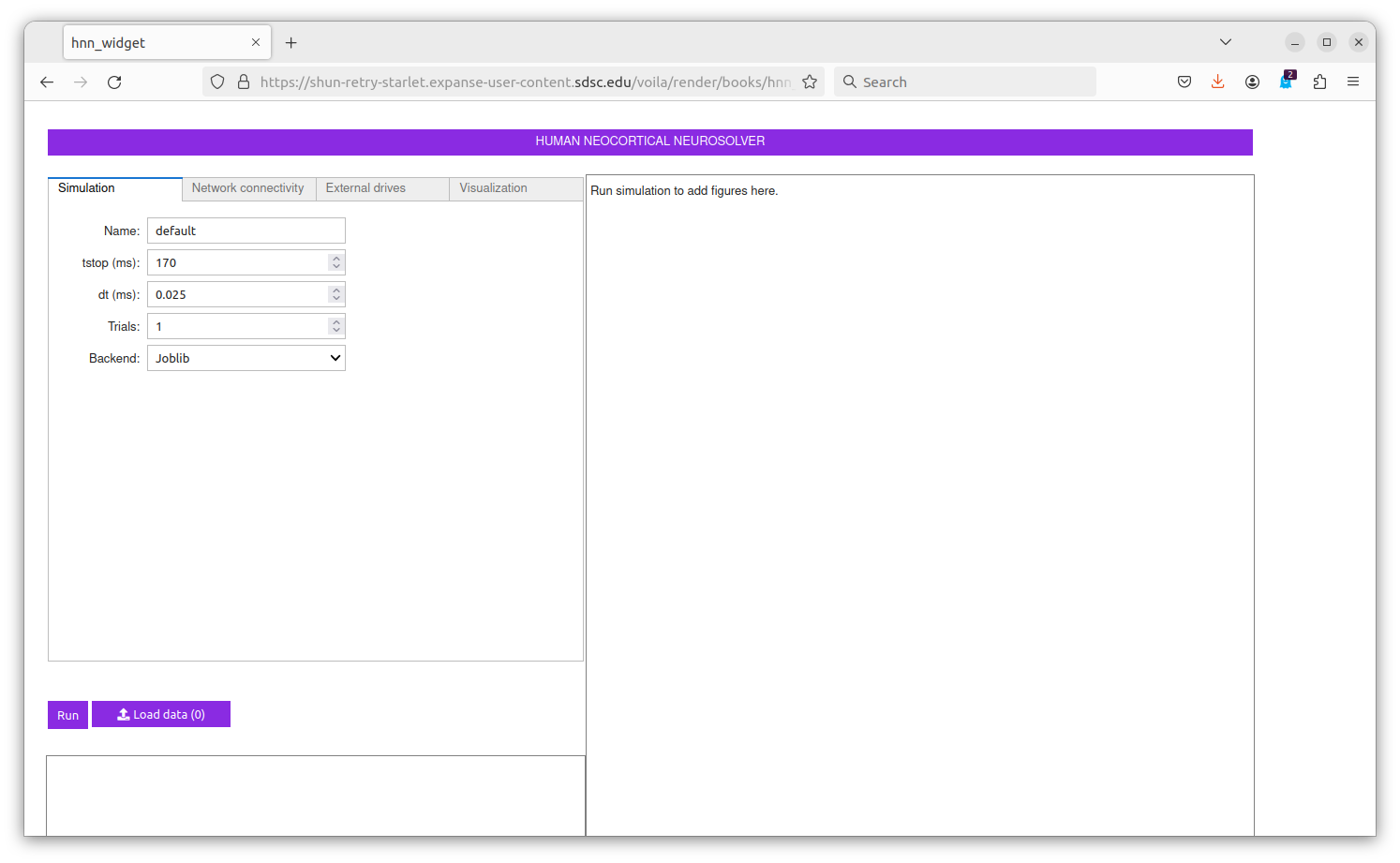1400x863 pixels.
Task: Click the tracking protection shield icon
Action: pyautogui.click(x=217, y=82)
